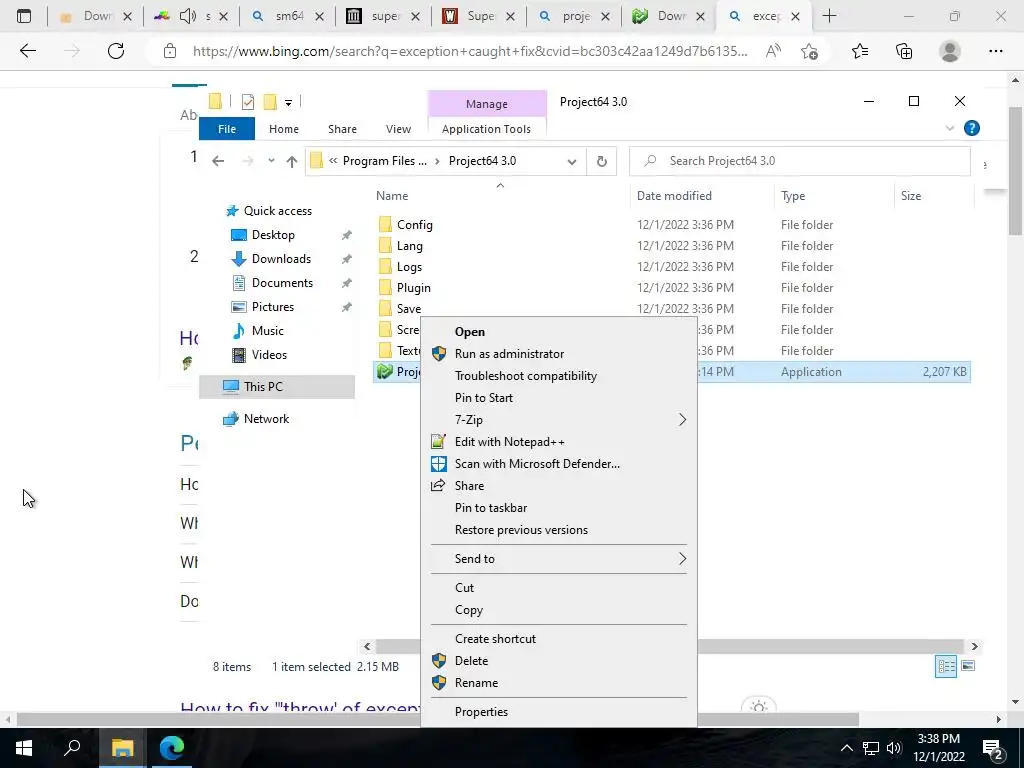Click the read aloud icon in address bar
Screen dimensions: 1024x768
pos(773,51)
